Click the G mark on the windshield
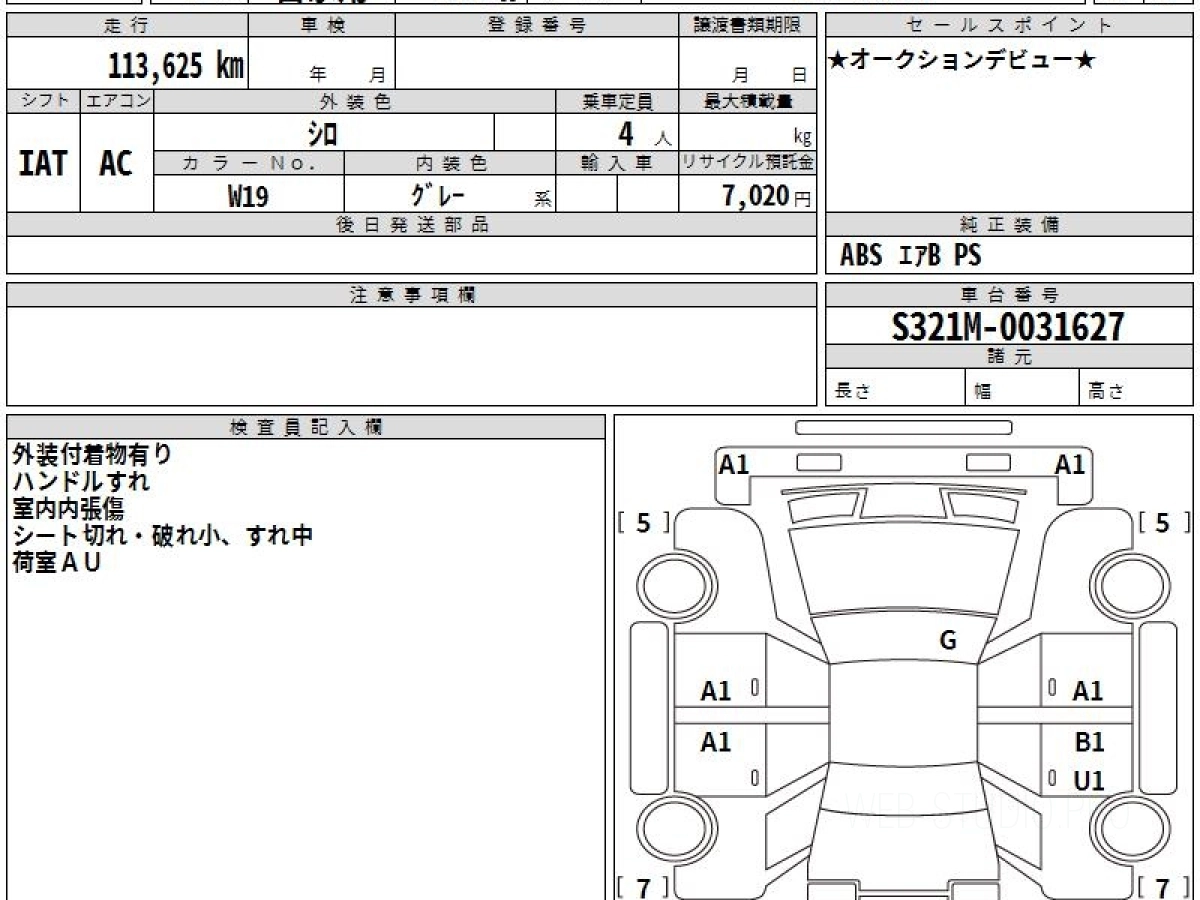 pyautogui.click(x=948, y=641)
